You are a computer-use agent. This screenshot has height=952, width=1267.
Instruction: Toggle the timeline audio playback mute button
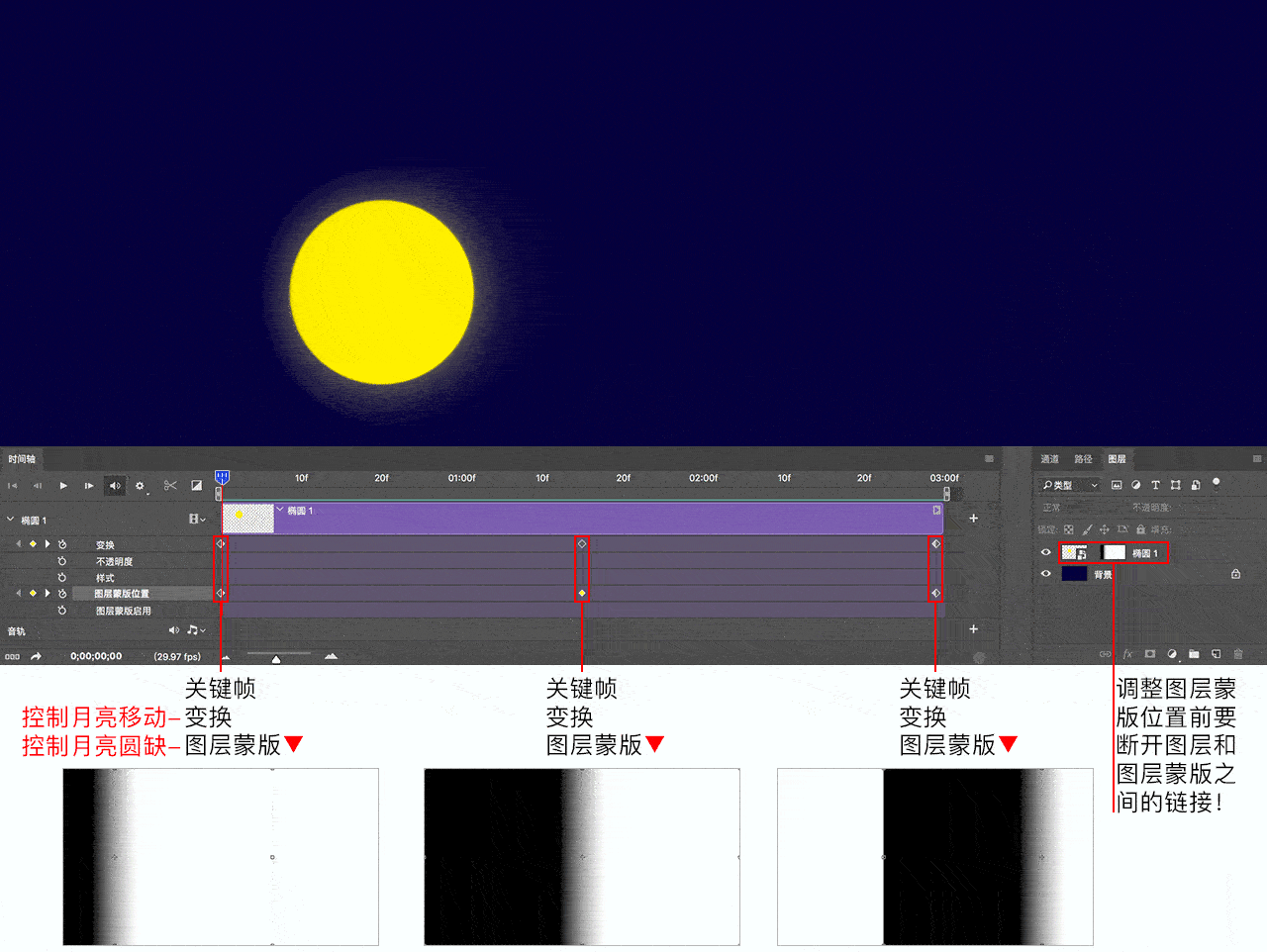(115, 486)
